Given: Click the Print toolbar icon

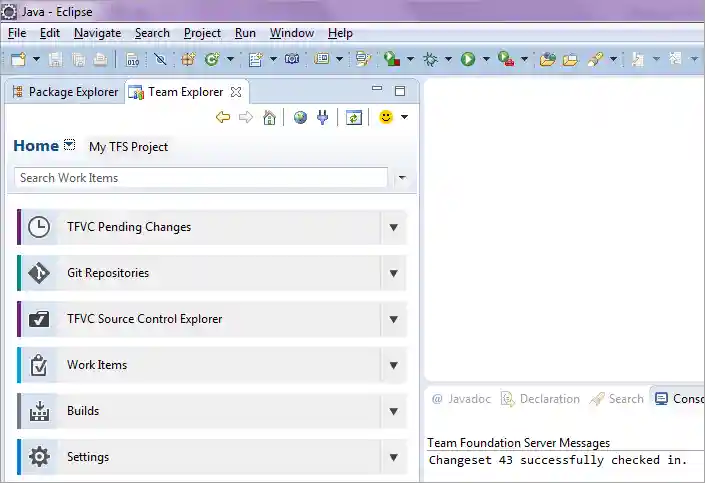Looking at the screenshot, I should (100, 59).
